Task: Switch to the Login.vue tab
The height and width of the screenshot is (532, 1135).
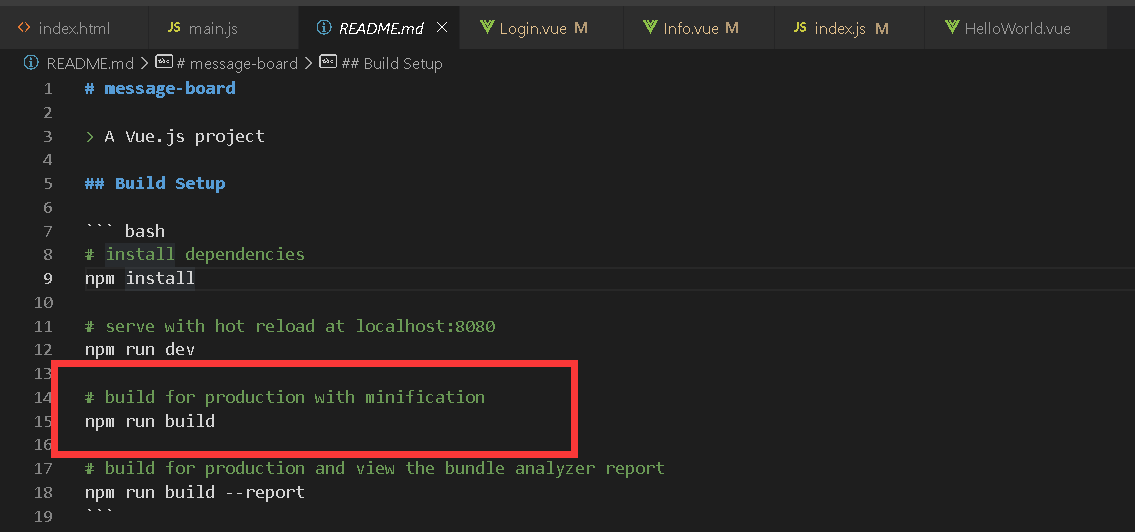Action: pyautogui.click(x=541, y=28)
